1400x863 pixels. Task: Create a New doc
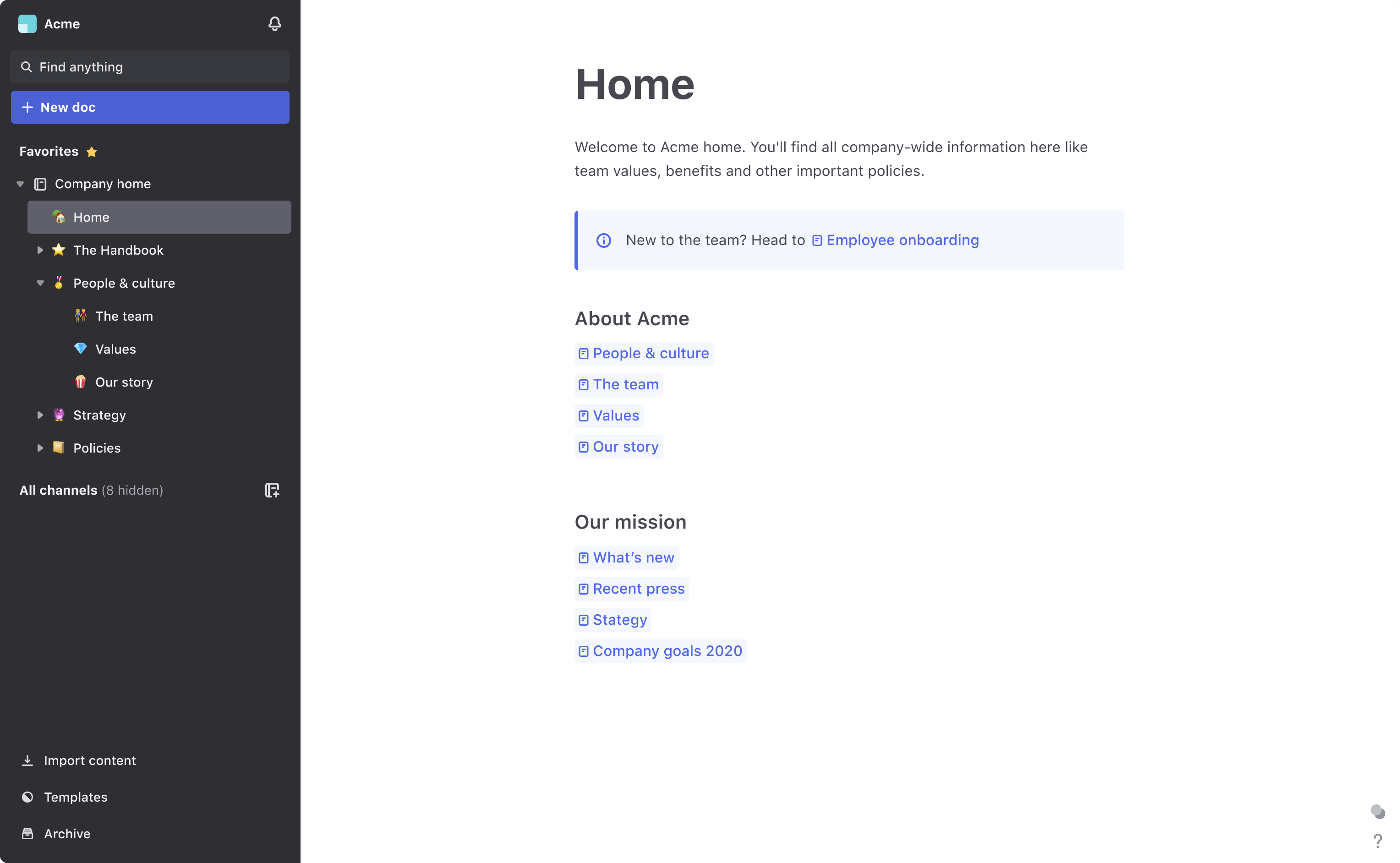tap(149, 107)
